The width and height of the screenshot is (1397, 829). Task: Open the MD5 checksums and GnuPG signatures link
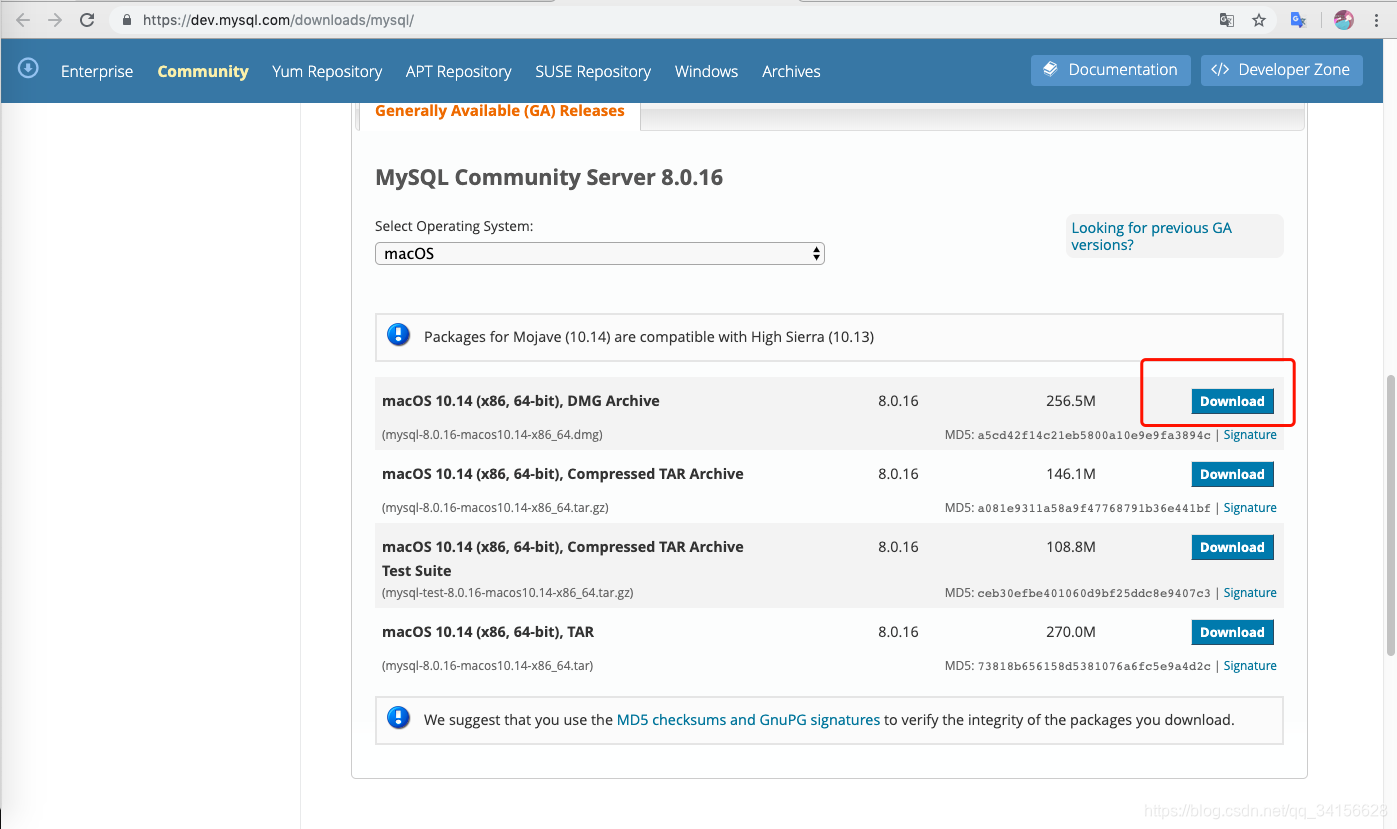[x=748, y=719]
